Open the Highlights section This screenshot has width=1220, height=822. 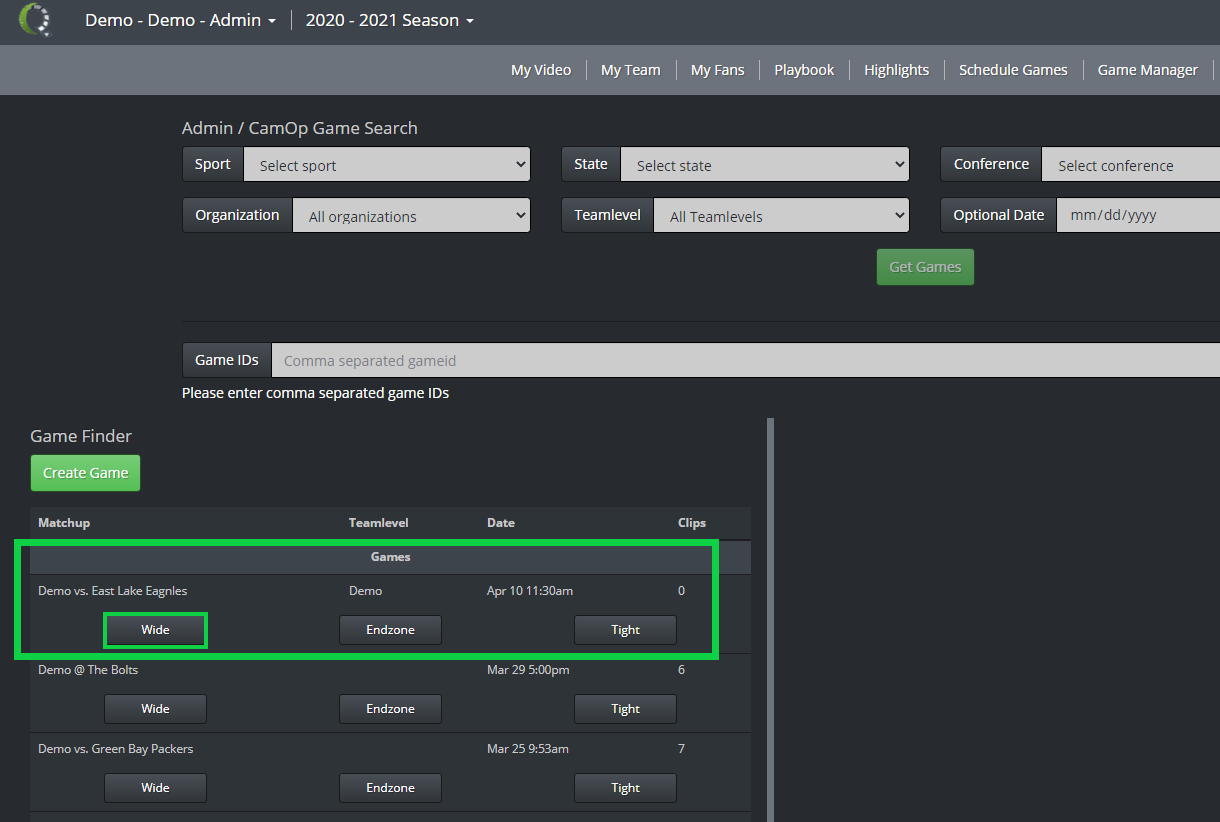896,70
